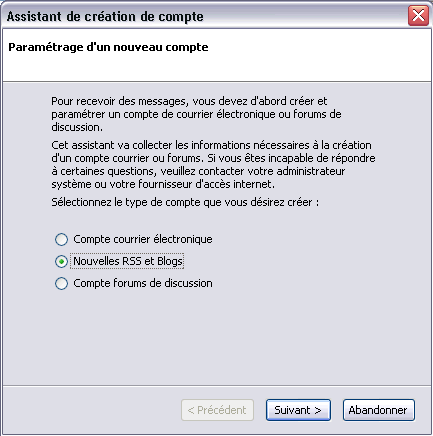The width and height of the screenshot is (433, 436).
Task: Click empty gray area below the account options
Action: coord(217,337)
